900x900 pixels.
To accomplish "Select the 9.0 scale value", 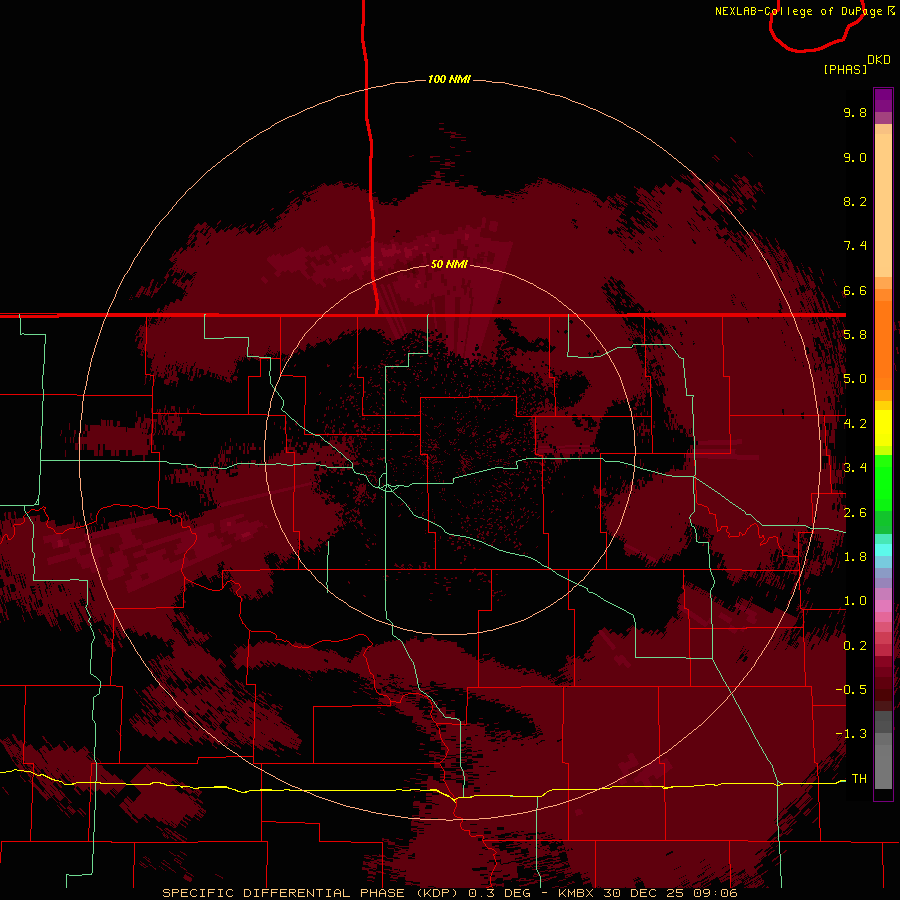I will [x=855, y=157].
